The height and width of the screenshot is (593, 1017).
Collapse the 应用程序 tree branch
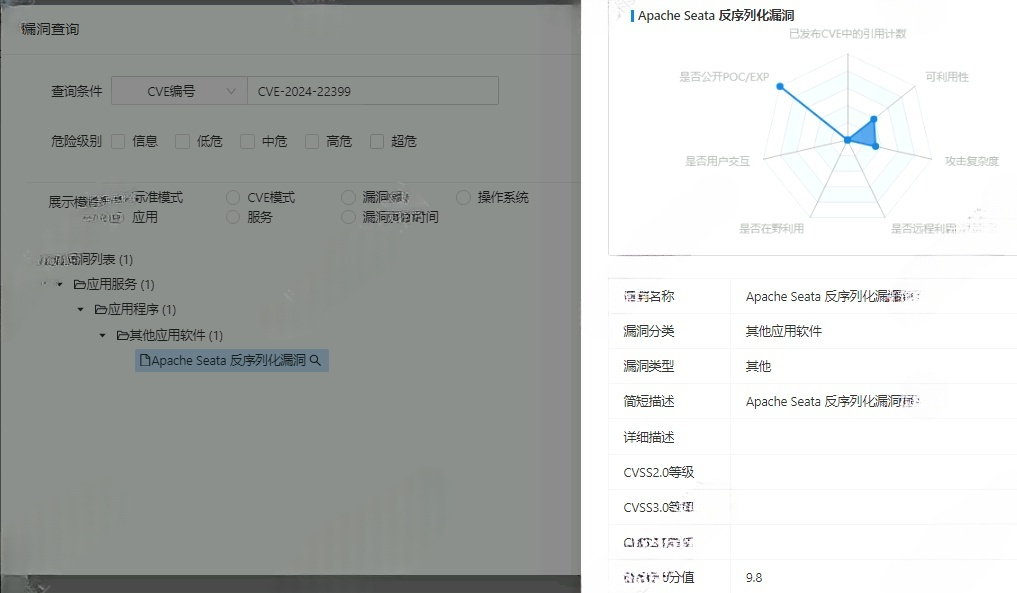click(82, 309)
